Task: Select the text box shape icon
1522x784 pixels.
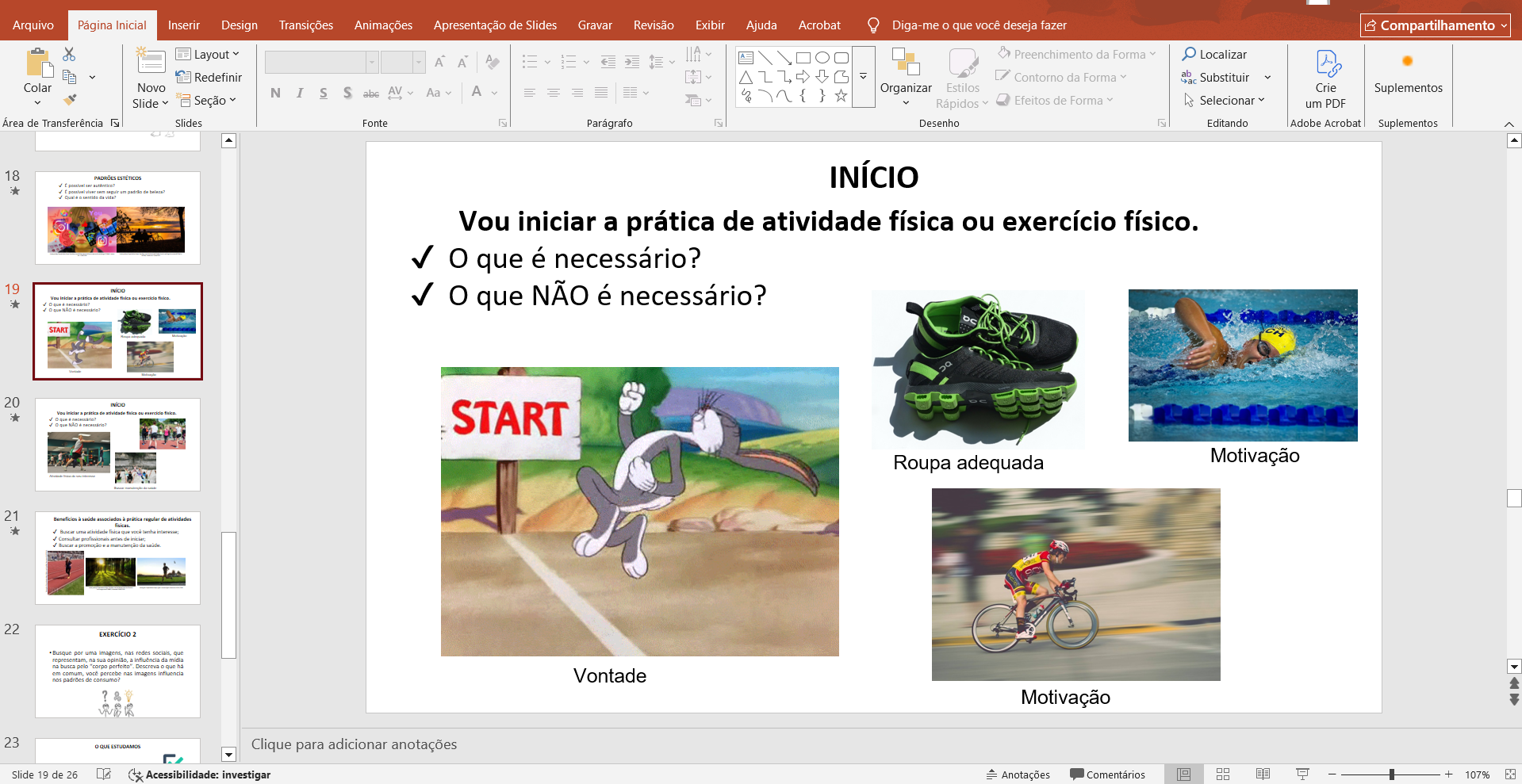Action: coord(746,58)
